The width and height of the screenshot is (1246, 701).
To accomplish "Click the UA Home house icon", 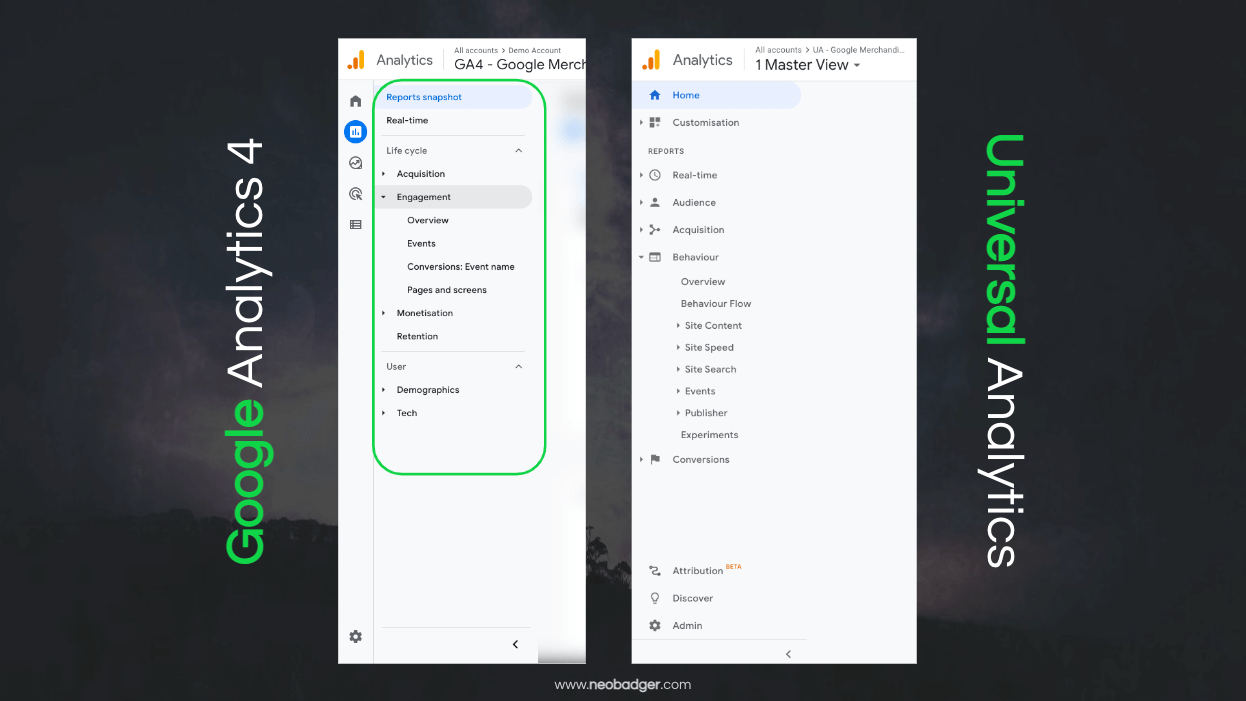I will [655, 95].
